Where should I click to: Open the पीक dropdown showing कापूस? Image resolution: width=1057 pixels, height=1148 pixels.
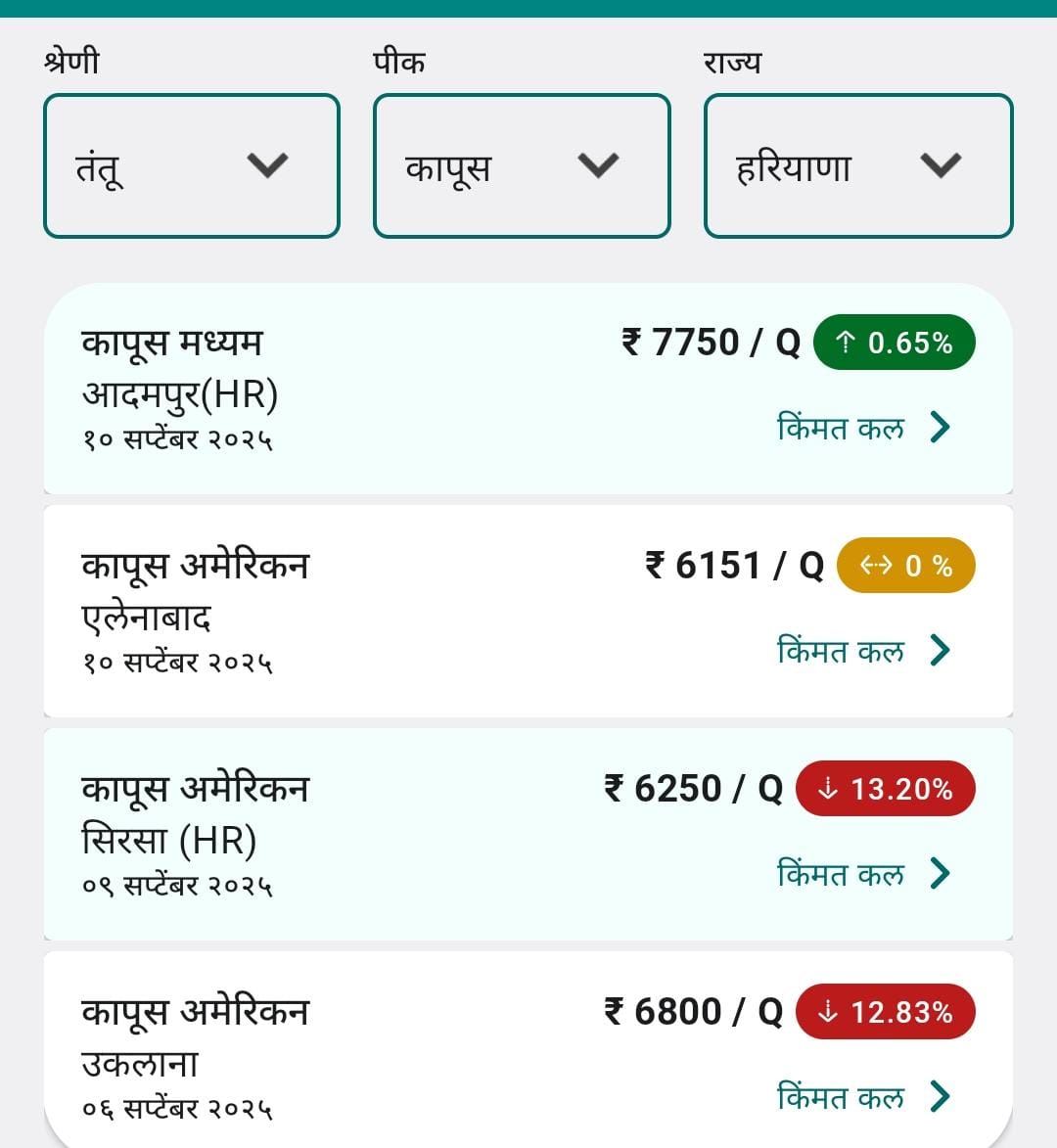522,165
